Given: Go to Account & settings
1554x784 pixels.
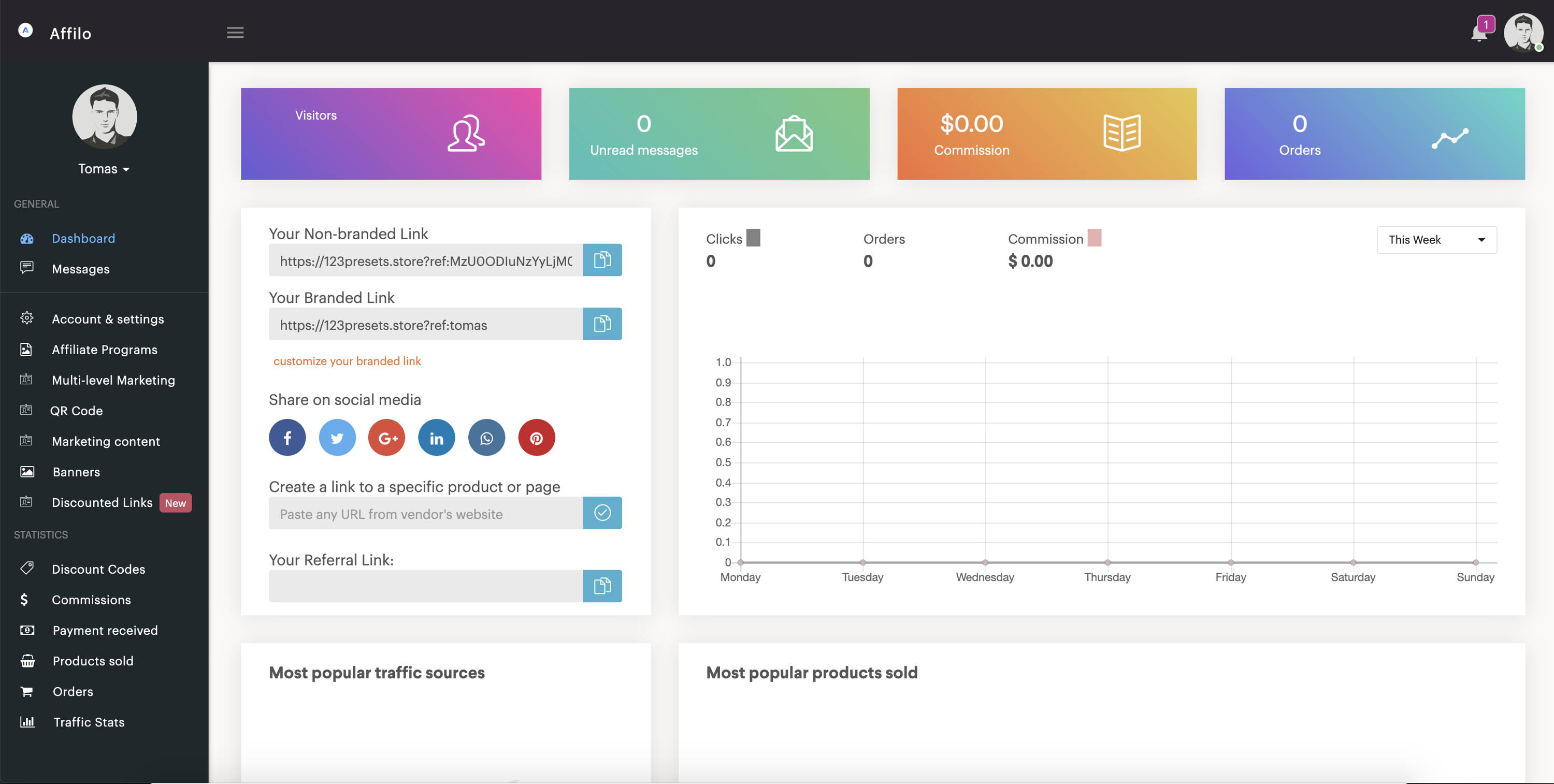Looking at the screenshot, I should [108, 319].
